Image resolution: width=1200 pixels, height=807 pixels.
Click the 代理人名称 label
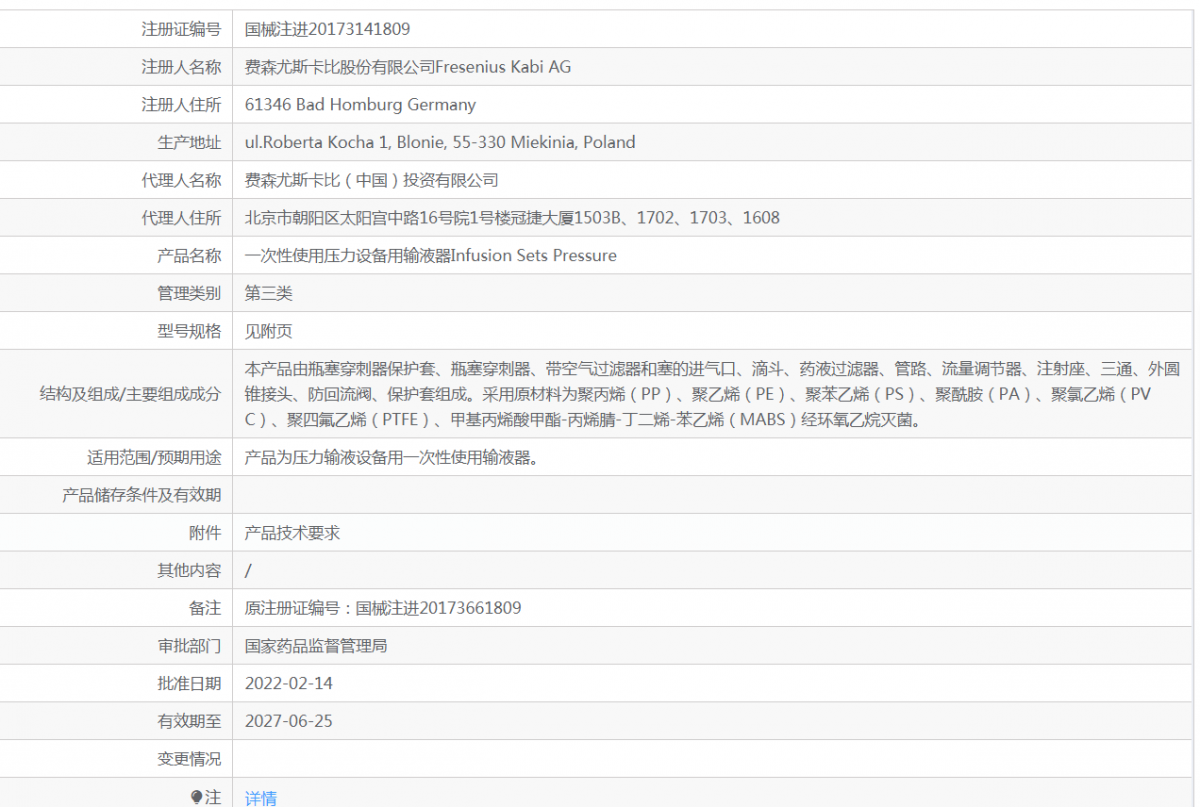(x=181, y=180)
